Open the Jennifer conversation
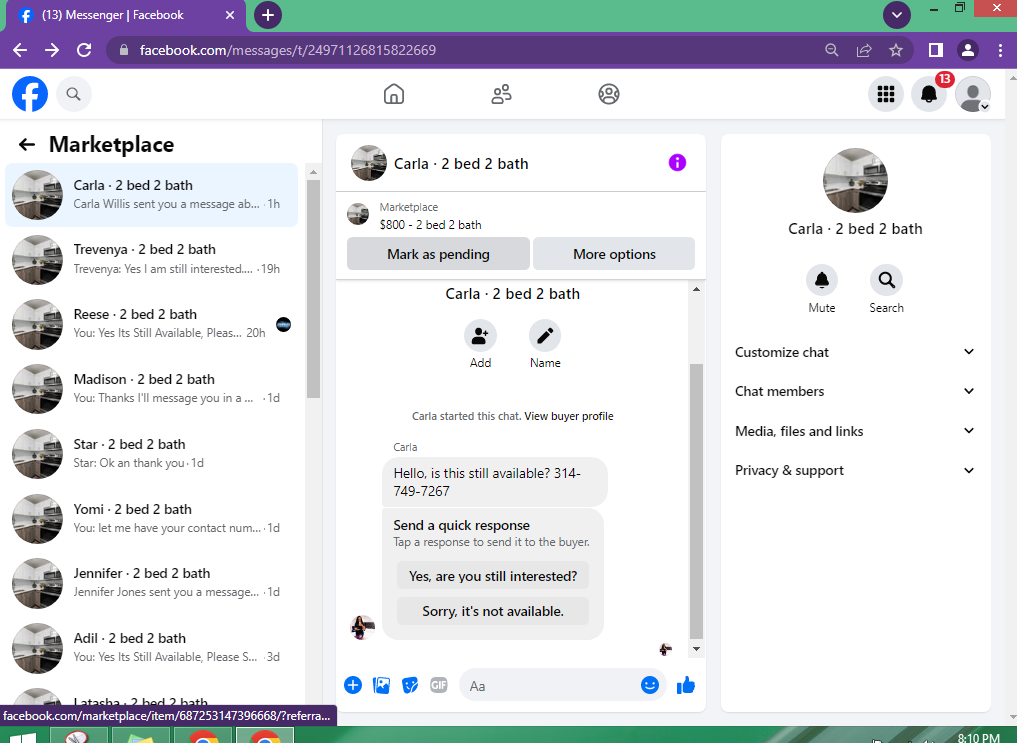Screen dimensions: 1017x743 [152, 583]
